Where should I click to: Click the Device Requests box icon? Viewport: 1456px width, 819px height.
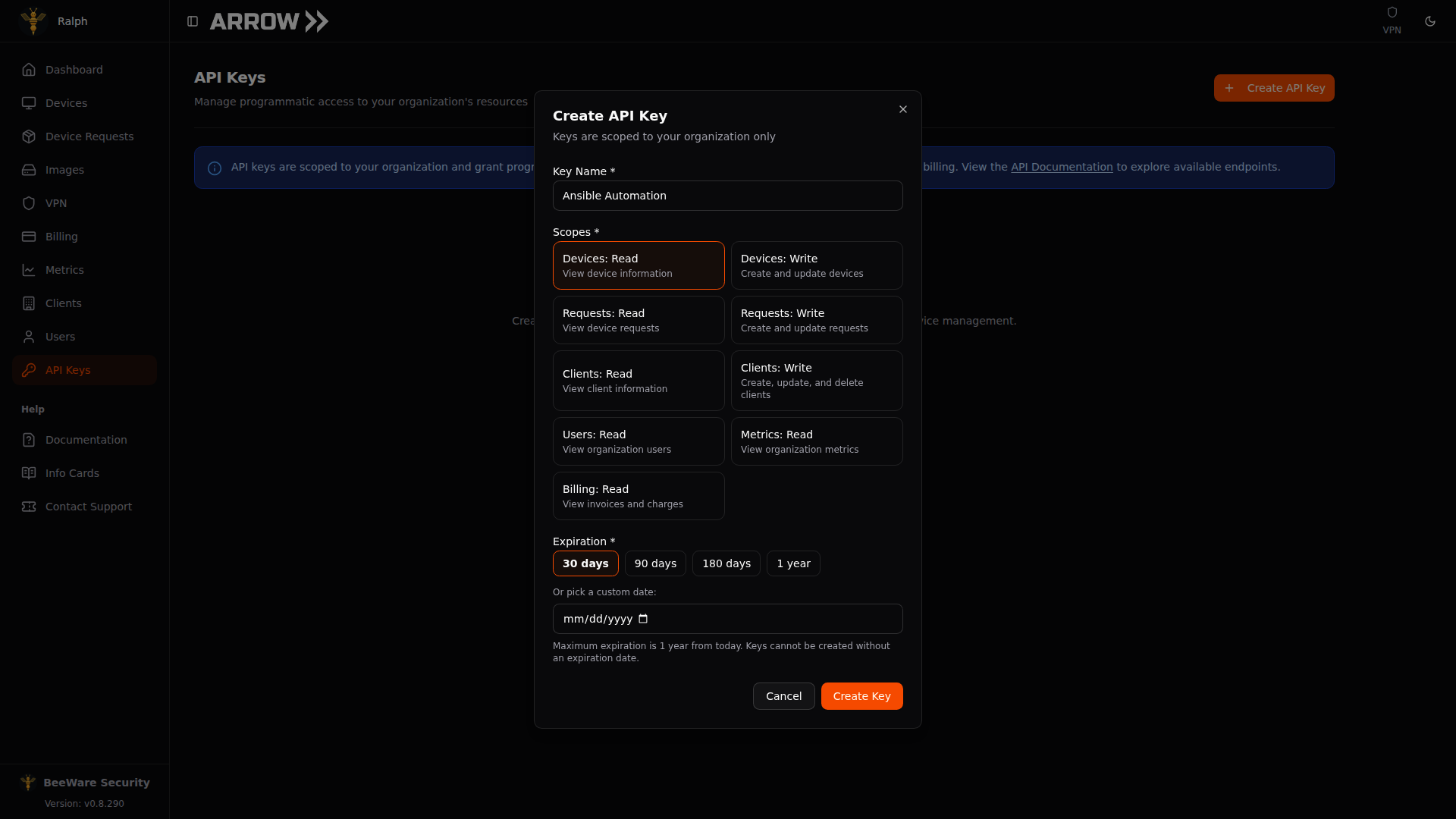coord(29,136)
